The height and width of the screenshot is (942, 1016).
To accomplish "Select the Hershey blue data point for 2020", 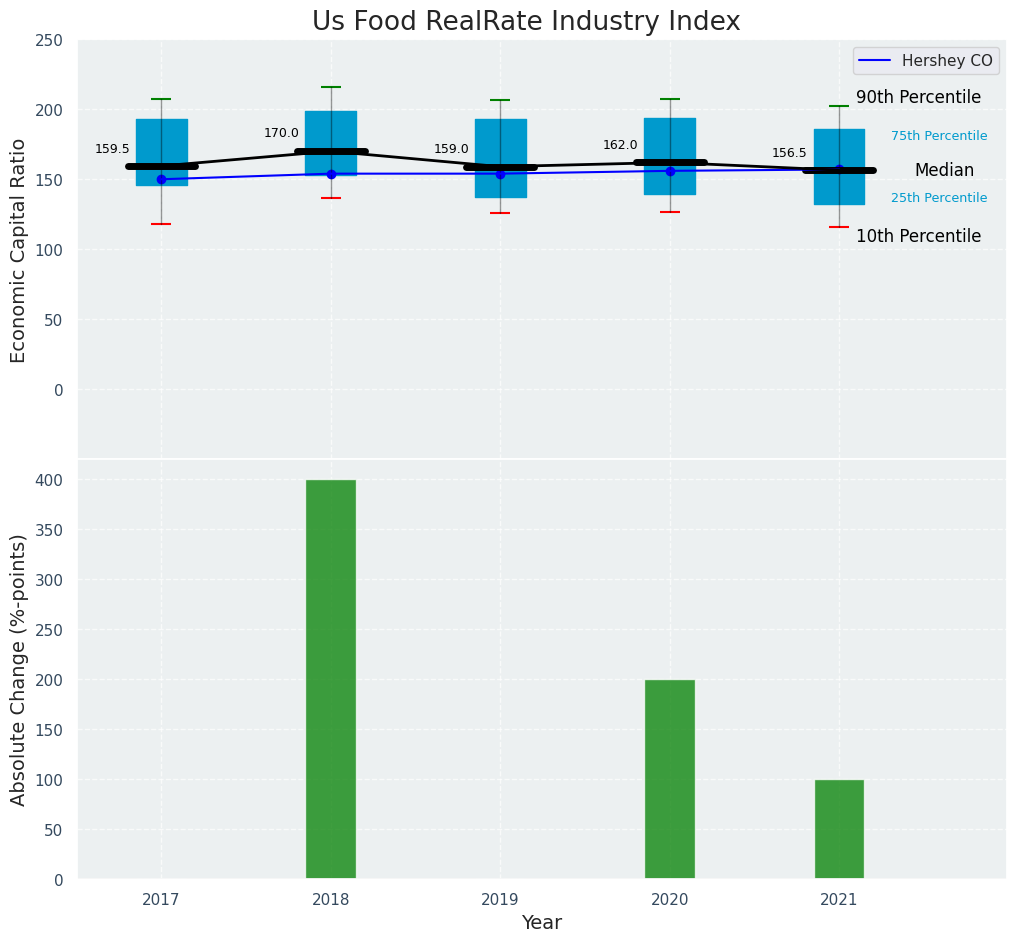I will point(670,171).
